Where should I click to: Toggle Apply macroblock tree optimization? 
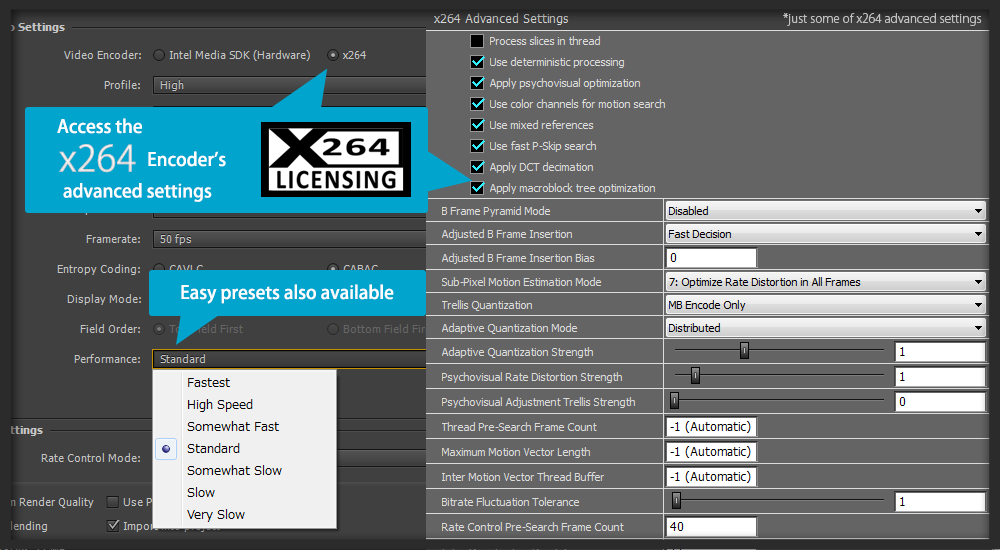477,188
